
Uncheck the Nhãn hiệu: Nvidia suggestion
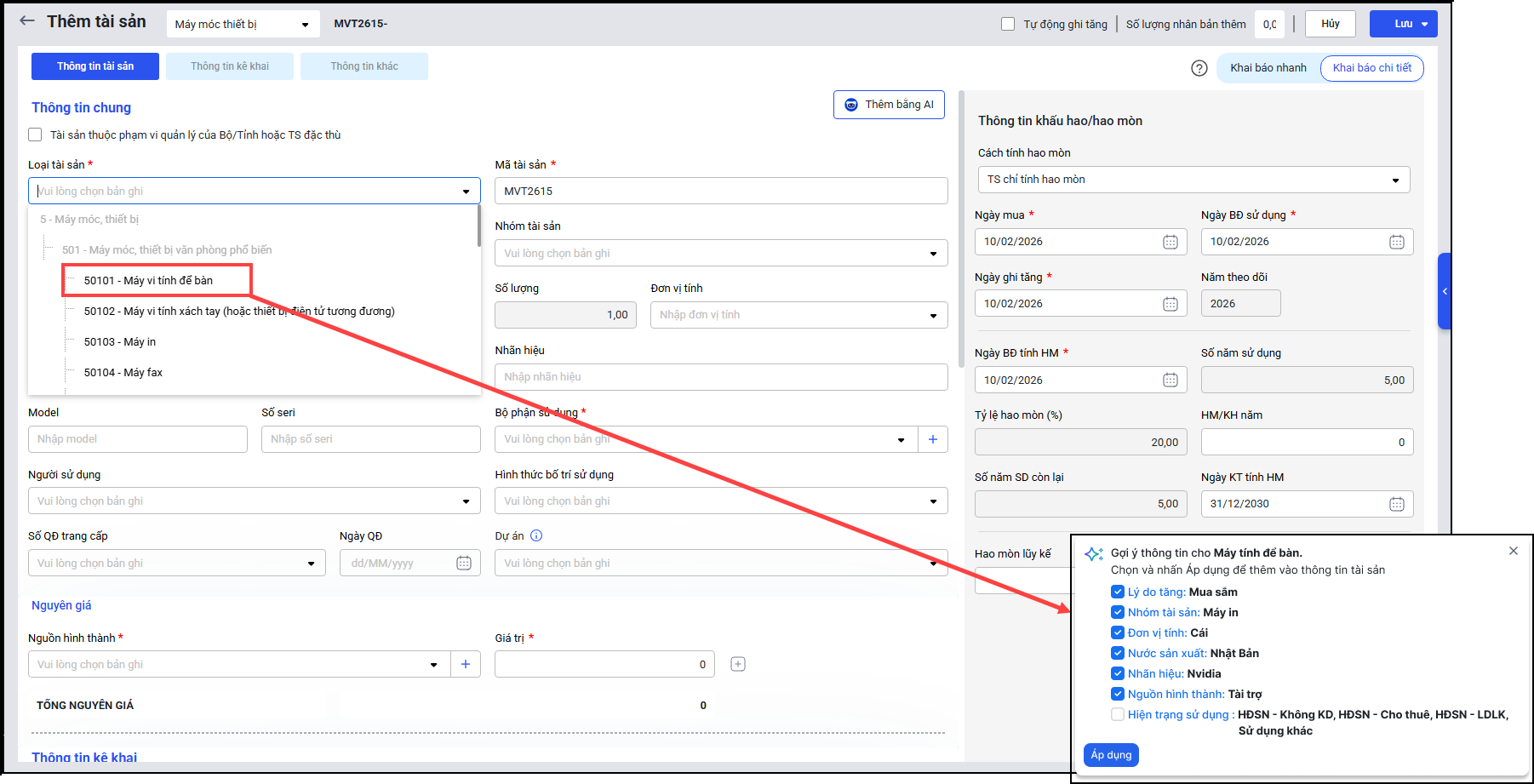click(1118, 673)
